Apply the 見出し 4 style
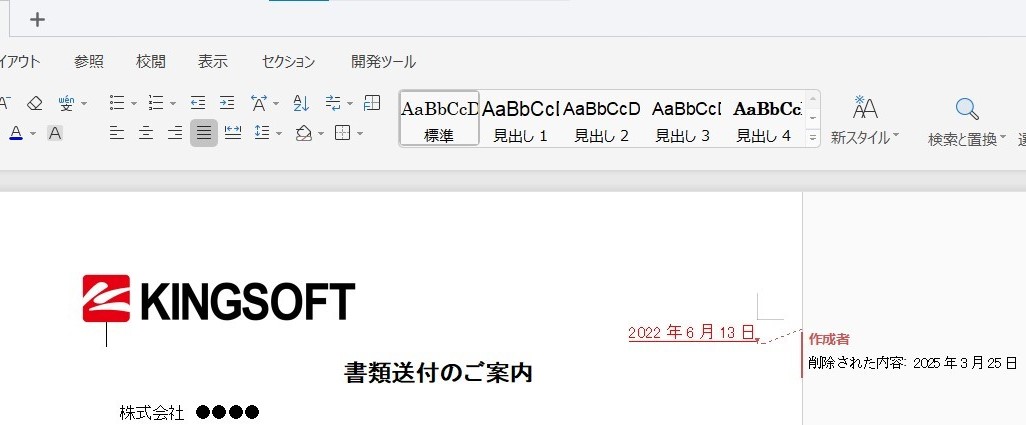 (764, 118)
